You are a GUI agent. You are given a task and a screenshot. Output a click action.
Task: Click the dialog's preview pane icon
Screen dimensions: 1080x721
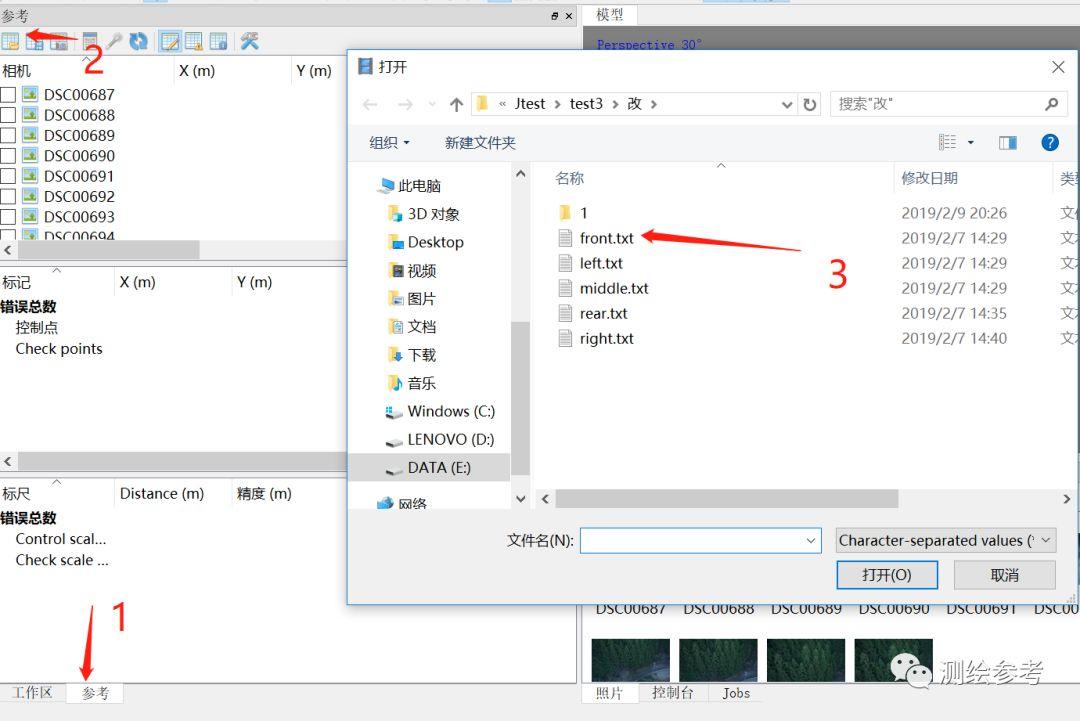[x=1008, y=142]
